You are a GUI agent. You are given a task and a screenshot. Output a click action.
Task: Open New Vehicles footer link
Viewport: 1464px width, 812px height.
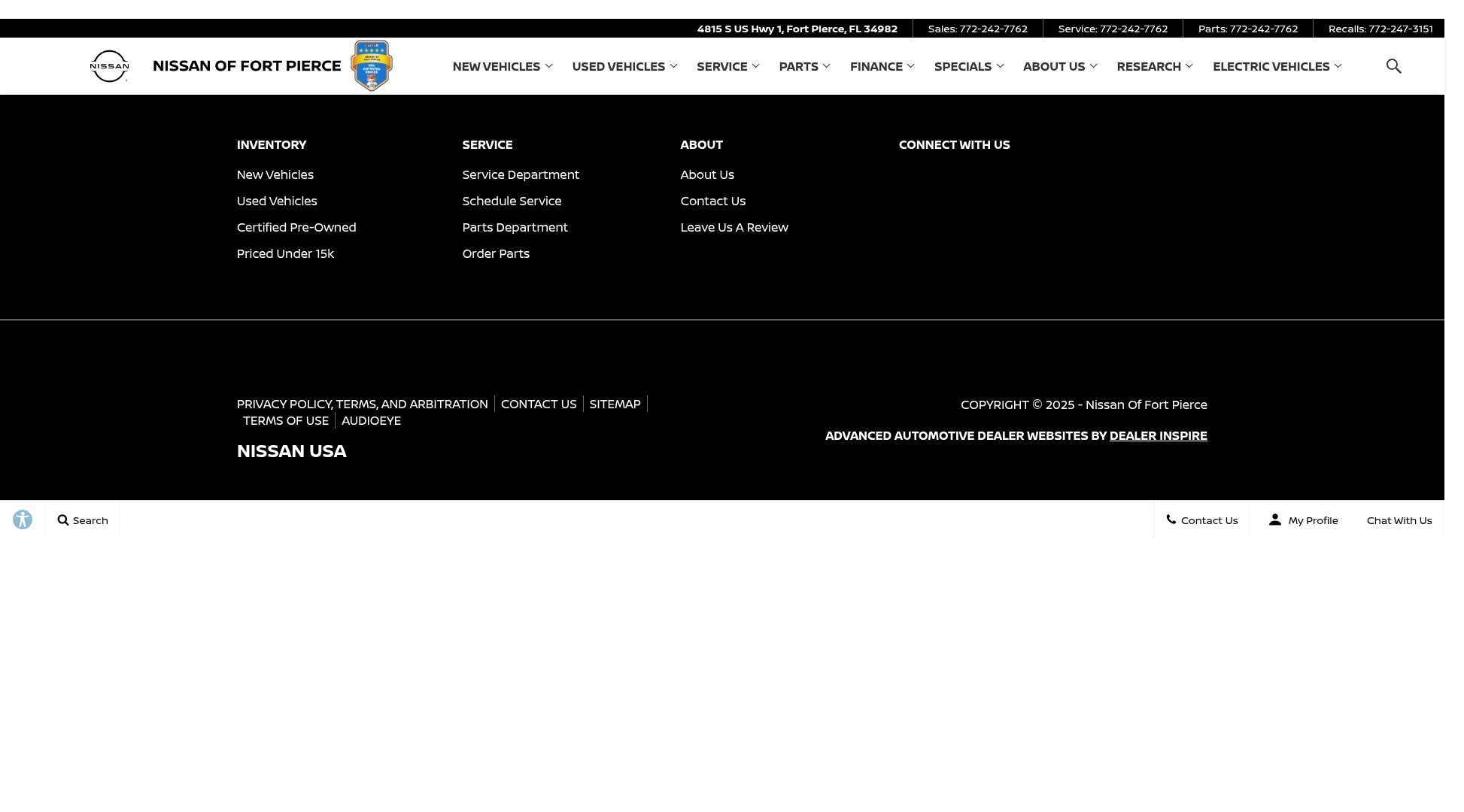275,174
